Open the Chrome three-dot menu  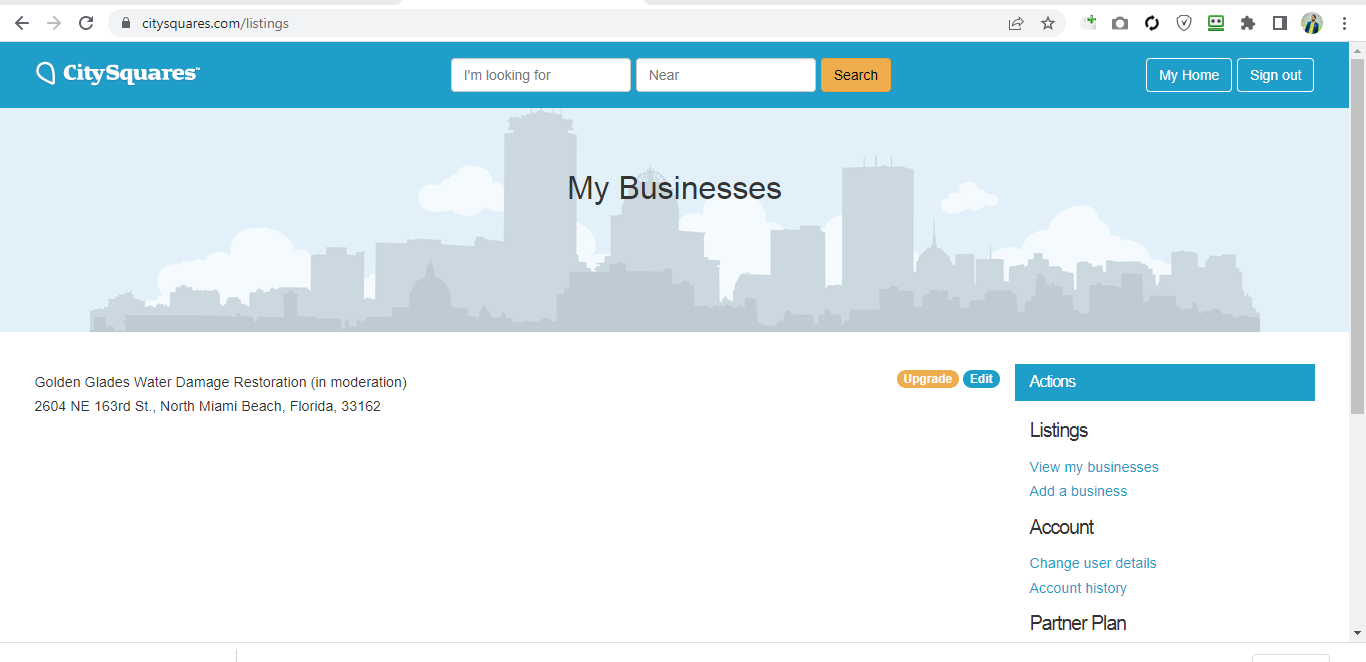pyautogui.click(x=1344, y=23)
